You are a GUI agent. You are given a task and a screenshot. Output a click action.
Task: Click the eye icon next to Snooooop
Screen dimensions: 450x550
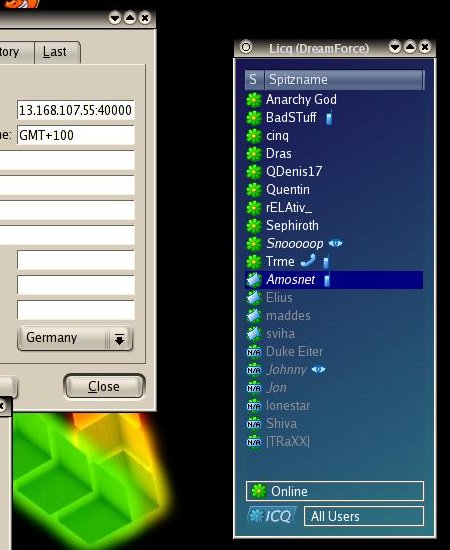pos(335,243)
